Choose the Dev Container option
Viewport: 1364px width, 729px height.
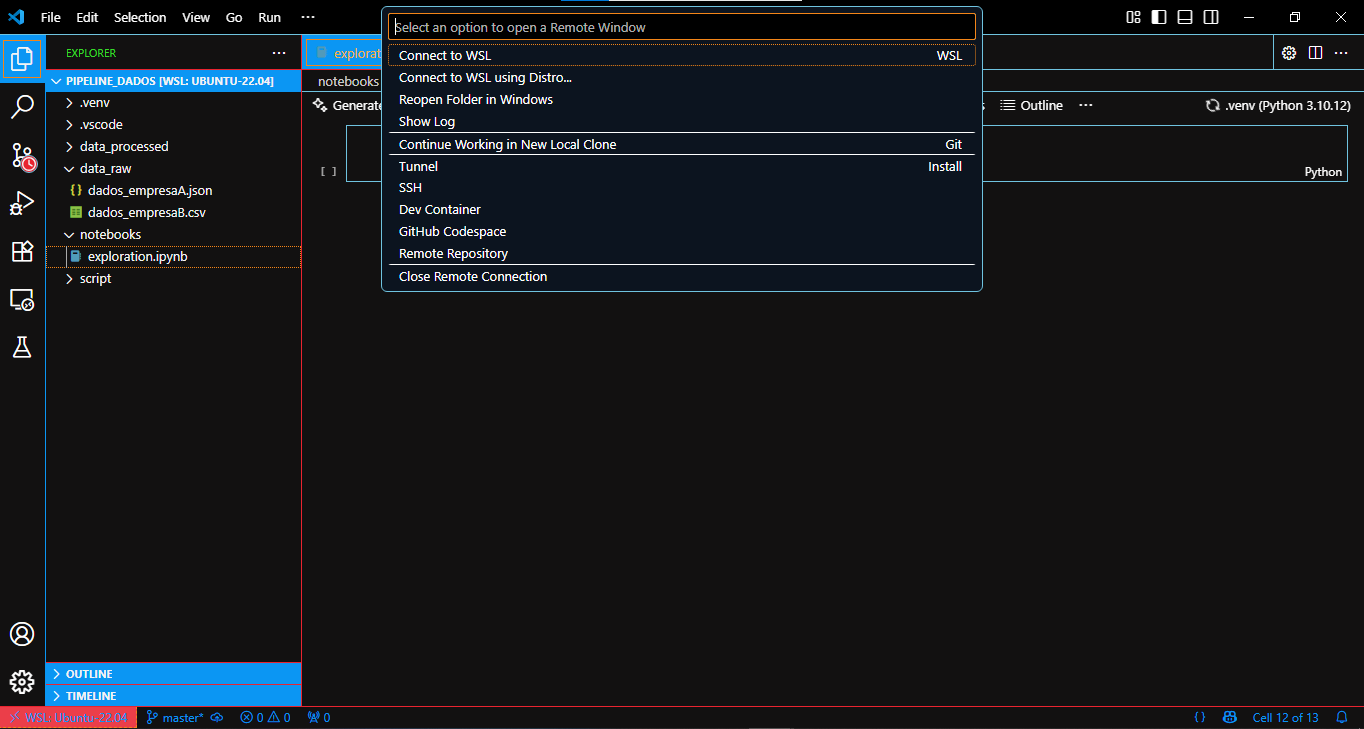pyautogui.click(x=681, y=209)
